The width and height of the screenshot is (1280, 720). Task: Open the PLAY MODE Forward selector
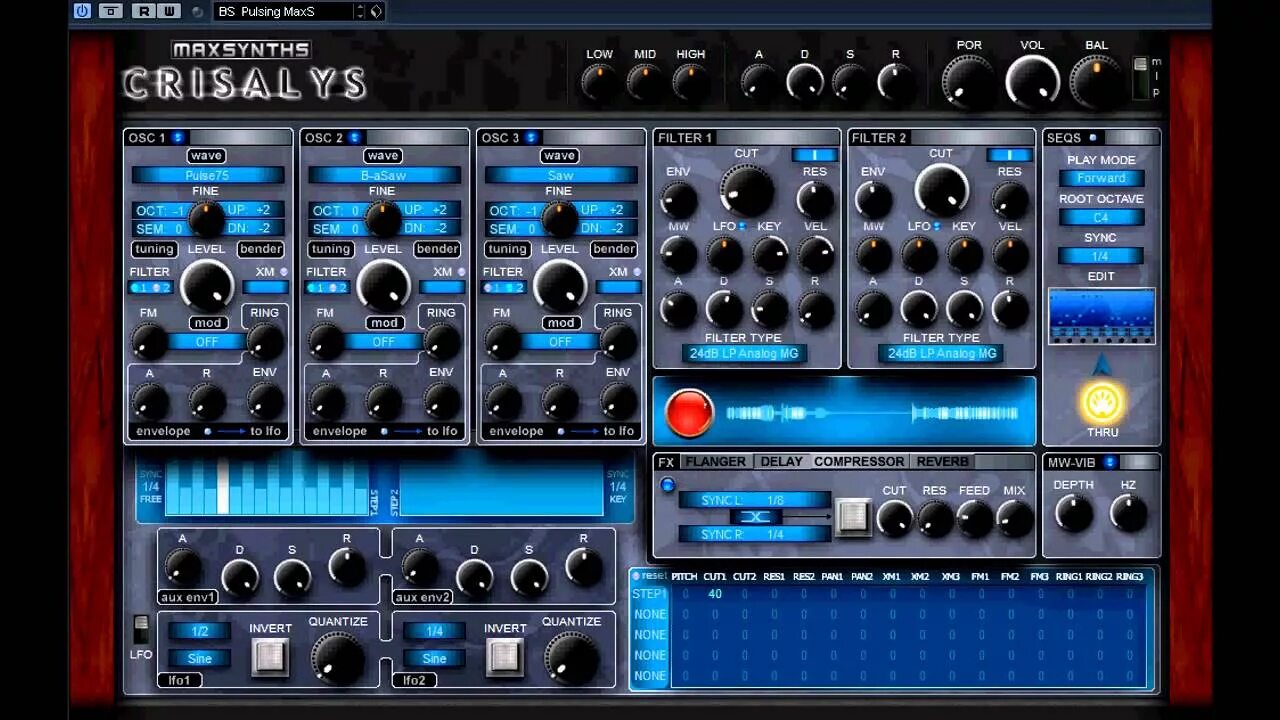[x=1101, y=178]
